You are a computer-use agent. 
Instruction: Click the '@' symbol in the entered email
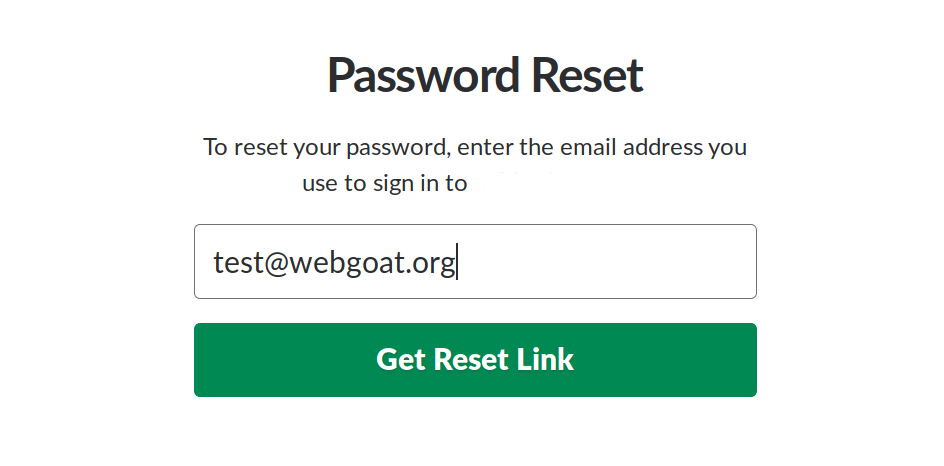click(x=275, y=264)
